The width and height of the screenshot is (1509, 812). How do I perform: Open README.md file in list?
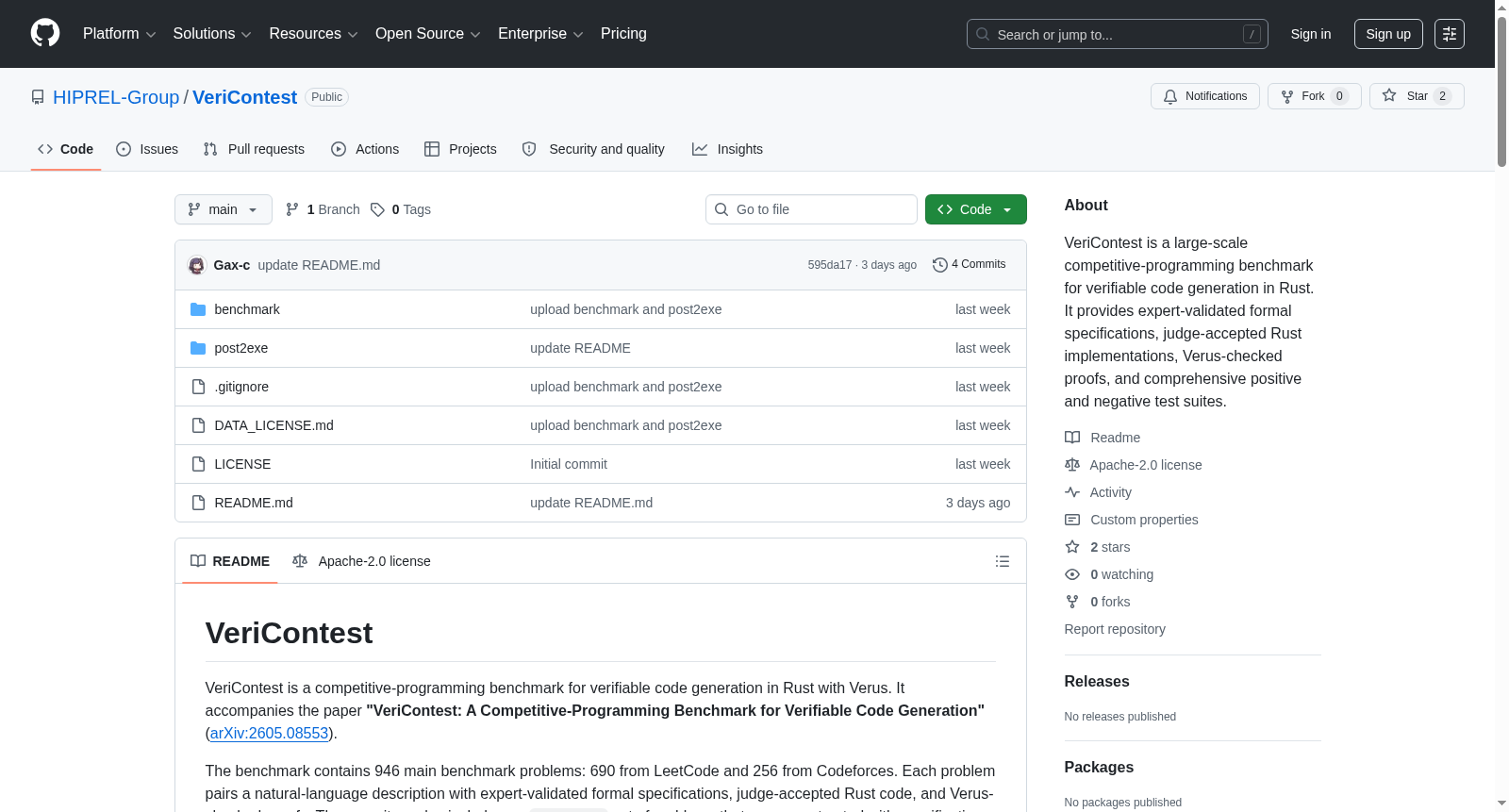click(254, 503)
